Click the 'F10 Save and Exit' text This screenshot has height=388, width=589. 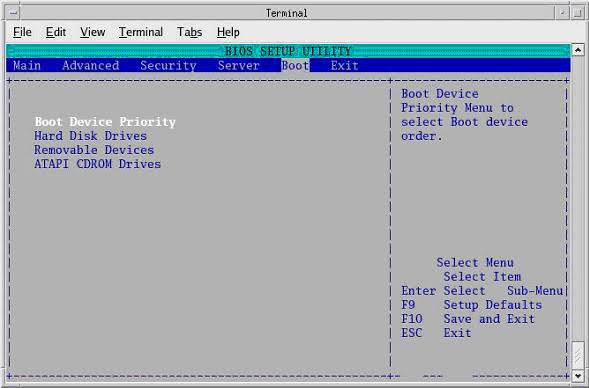coord(468,319)
